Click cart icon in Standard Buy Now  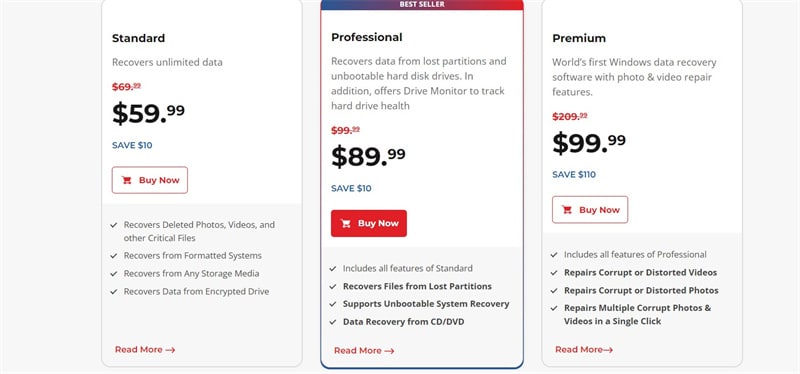(127, 180)
